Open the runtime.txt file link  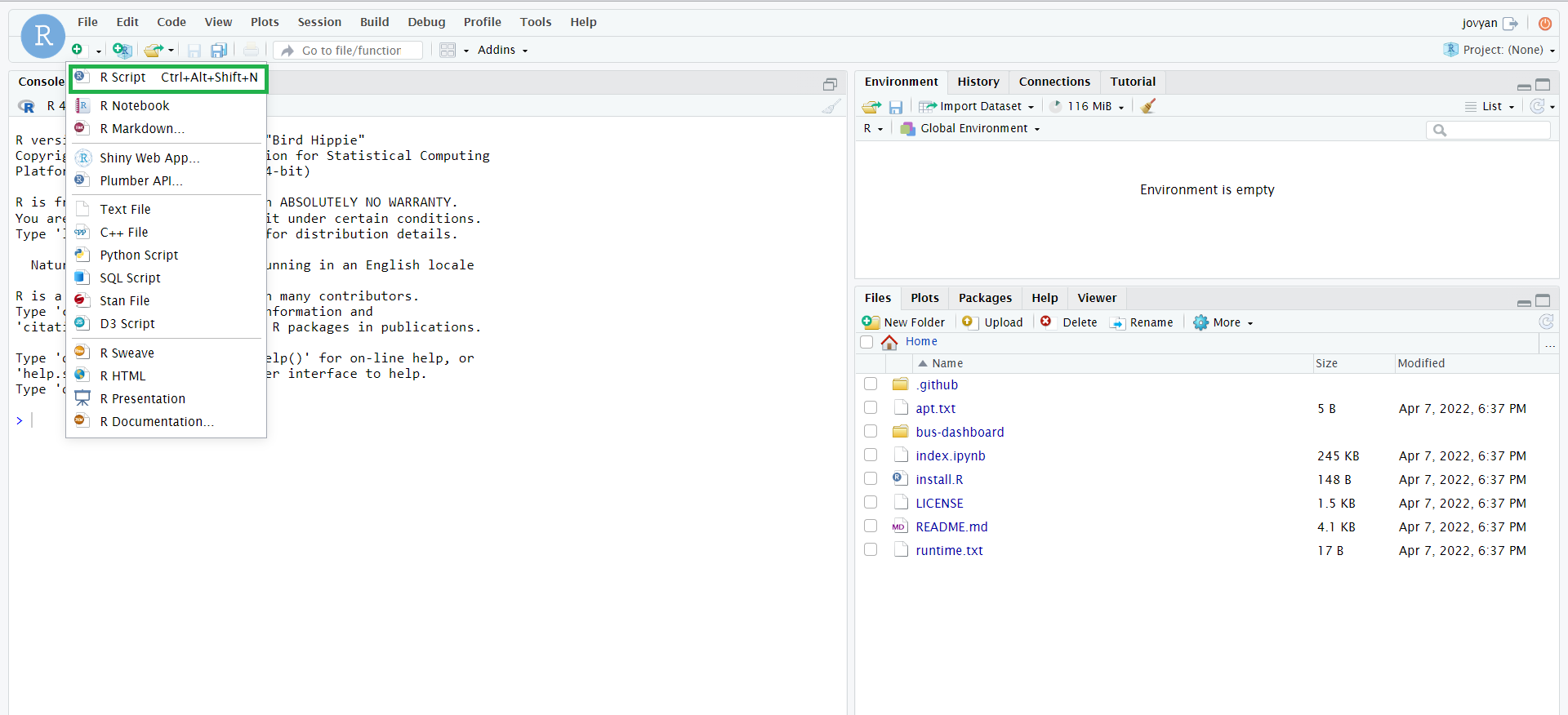949,550
